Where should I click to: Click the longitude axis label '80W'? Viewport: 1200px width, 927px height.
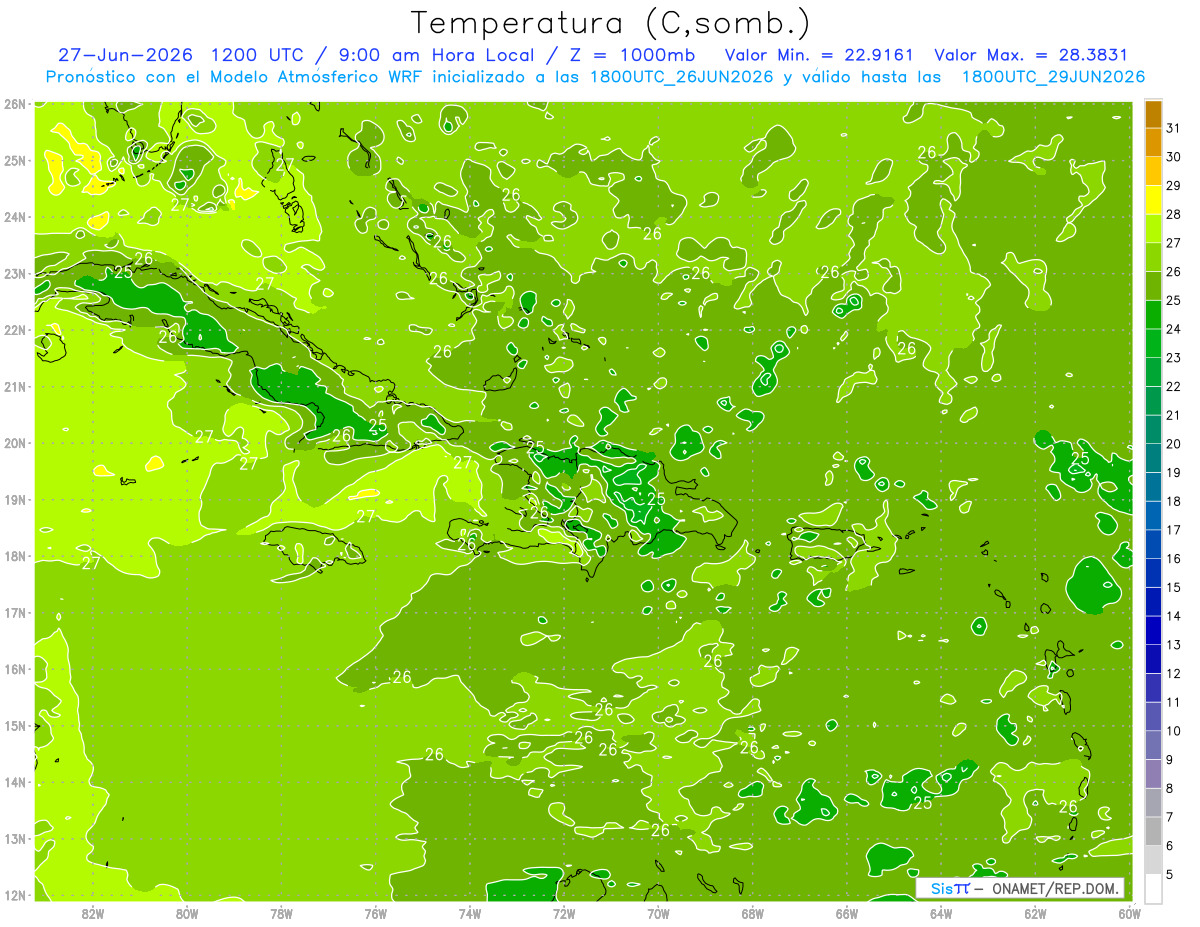click(187, 913)
